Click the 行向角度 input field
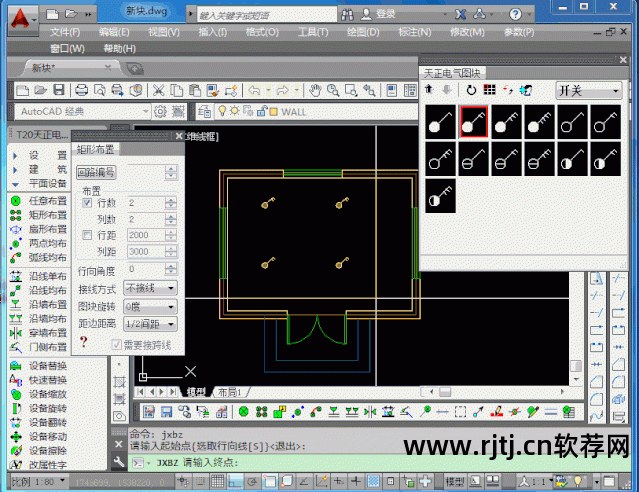The image size is (639, 492). [146, 269]
